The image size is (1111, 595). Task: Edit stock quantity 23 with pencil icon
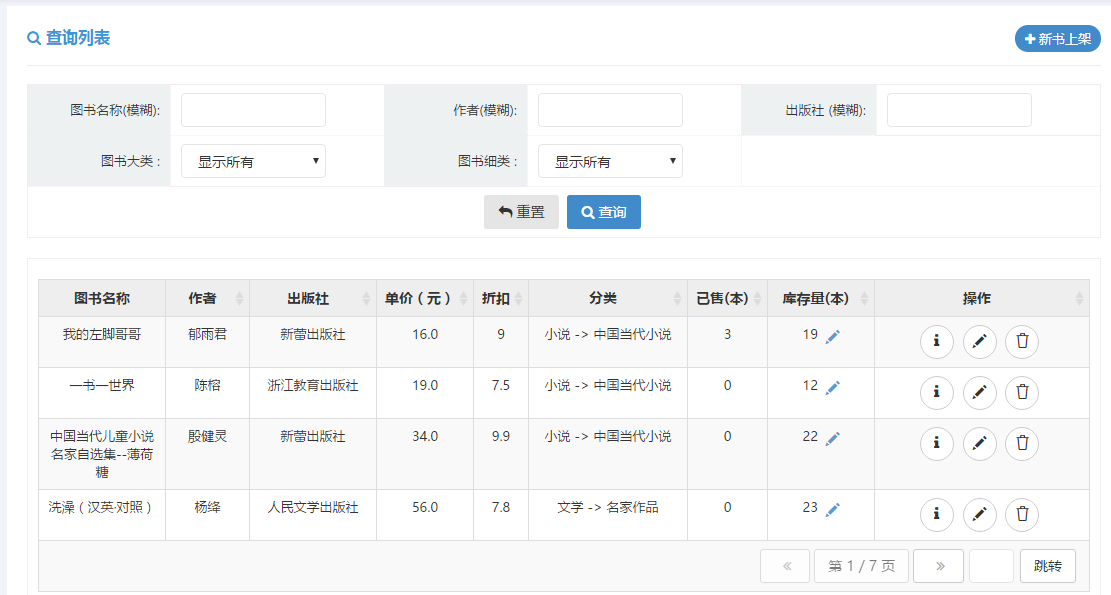click(x=833, y=509)
